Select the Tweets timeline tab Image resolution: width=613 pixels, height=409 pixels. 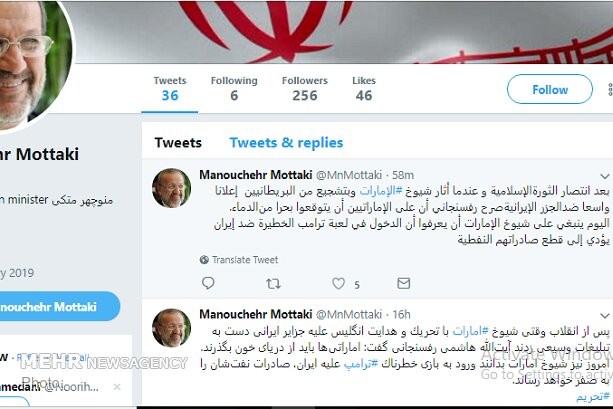point(178,143)
